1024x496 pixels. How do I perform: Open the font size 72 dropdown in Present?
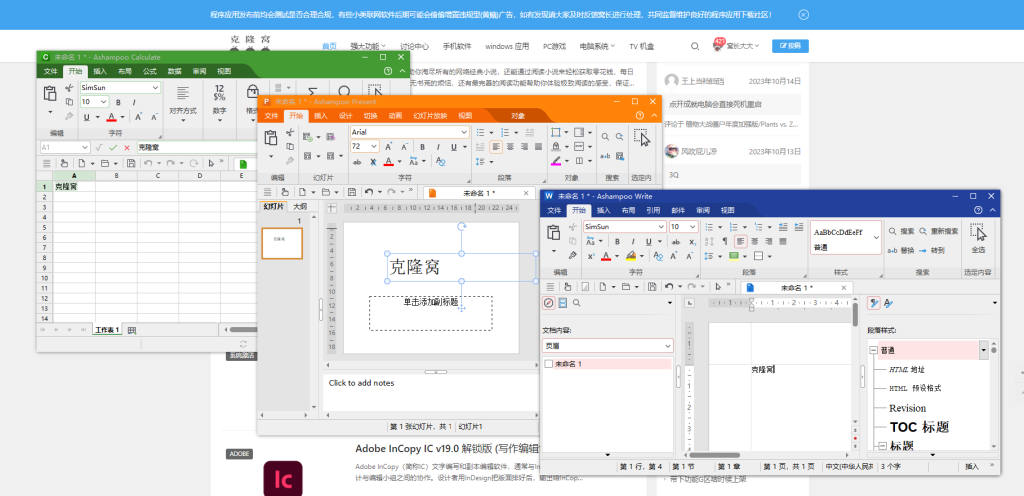374,147
